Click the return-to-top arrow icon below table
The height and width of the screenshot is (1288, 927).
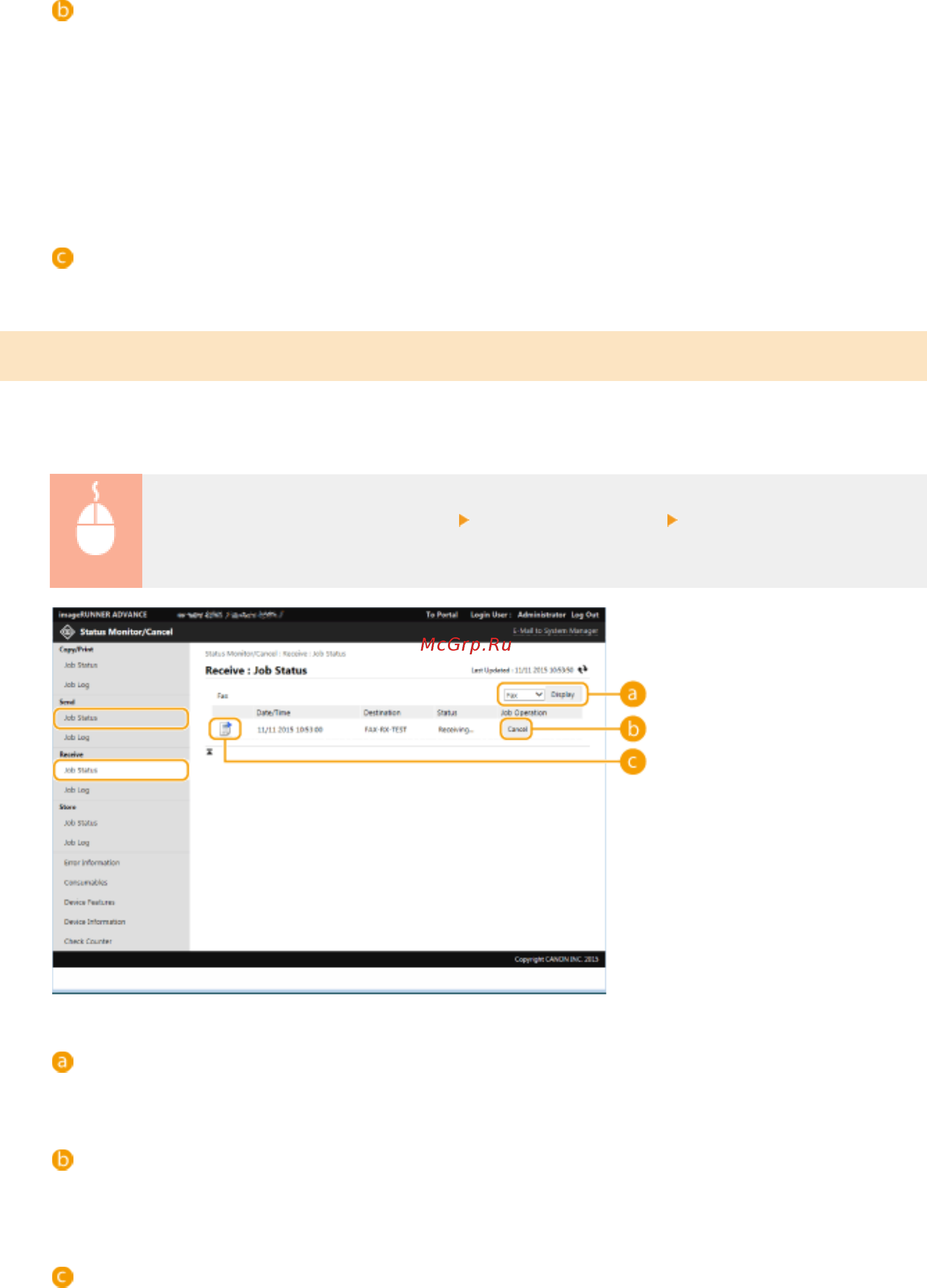pos(210,752)
